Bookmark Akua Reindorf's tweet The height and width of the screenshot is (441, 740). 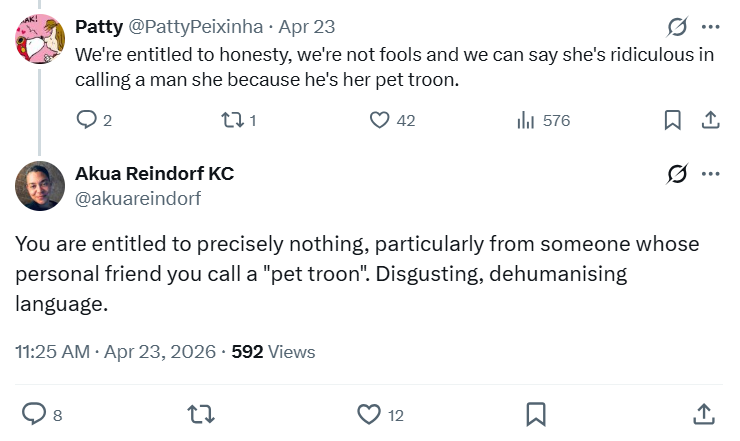coord(536,413)
